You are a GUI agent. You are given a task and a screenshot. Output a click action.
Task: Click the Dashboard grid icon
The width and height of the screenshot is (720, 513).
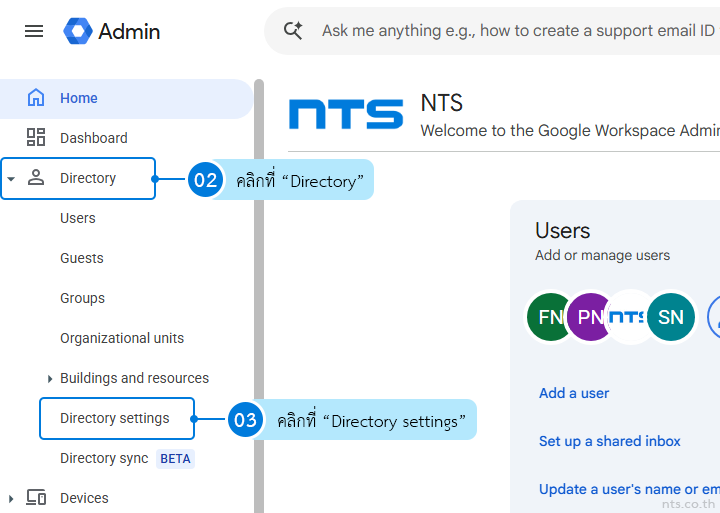36,137
